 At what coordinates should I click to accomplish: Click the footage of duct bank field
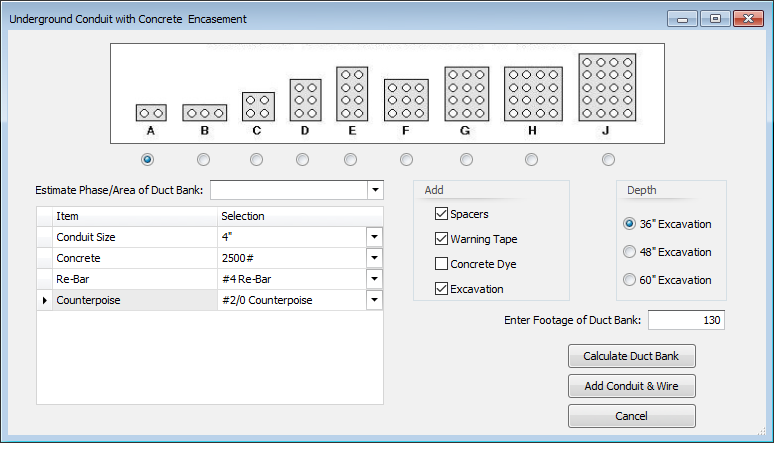[686, 320]
